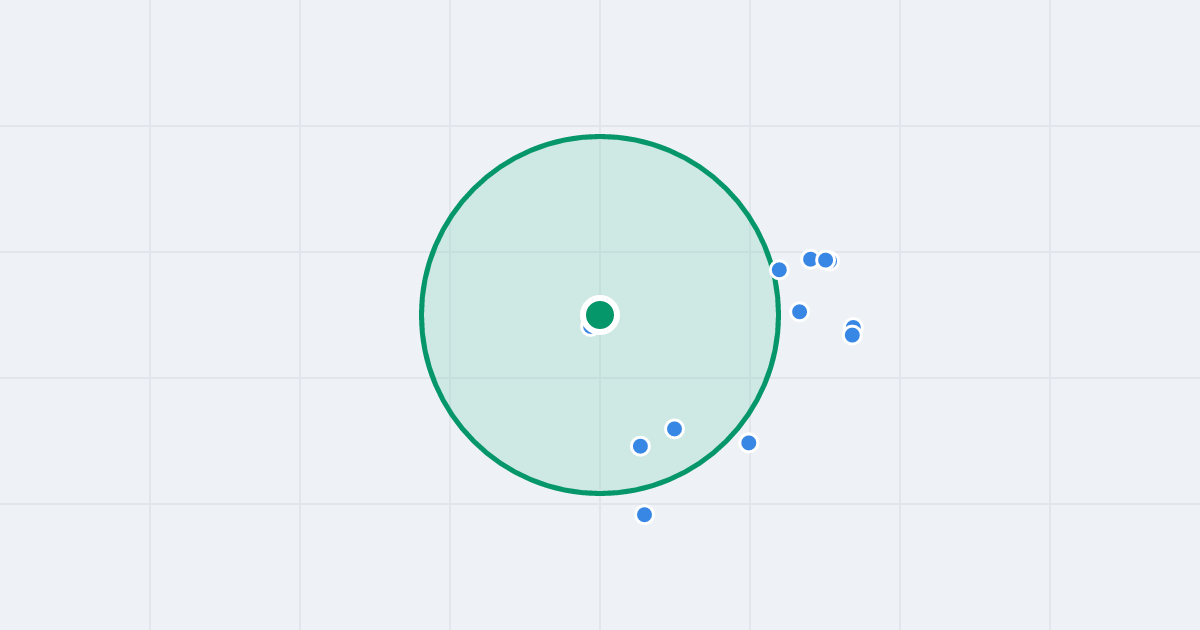Select the blue dot sitting on the circle's right edge
Viewport: 1200px width, 630px height.
[x=779, y=270]
